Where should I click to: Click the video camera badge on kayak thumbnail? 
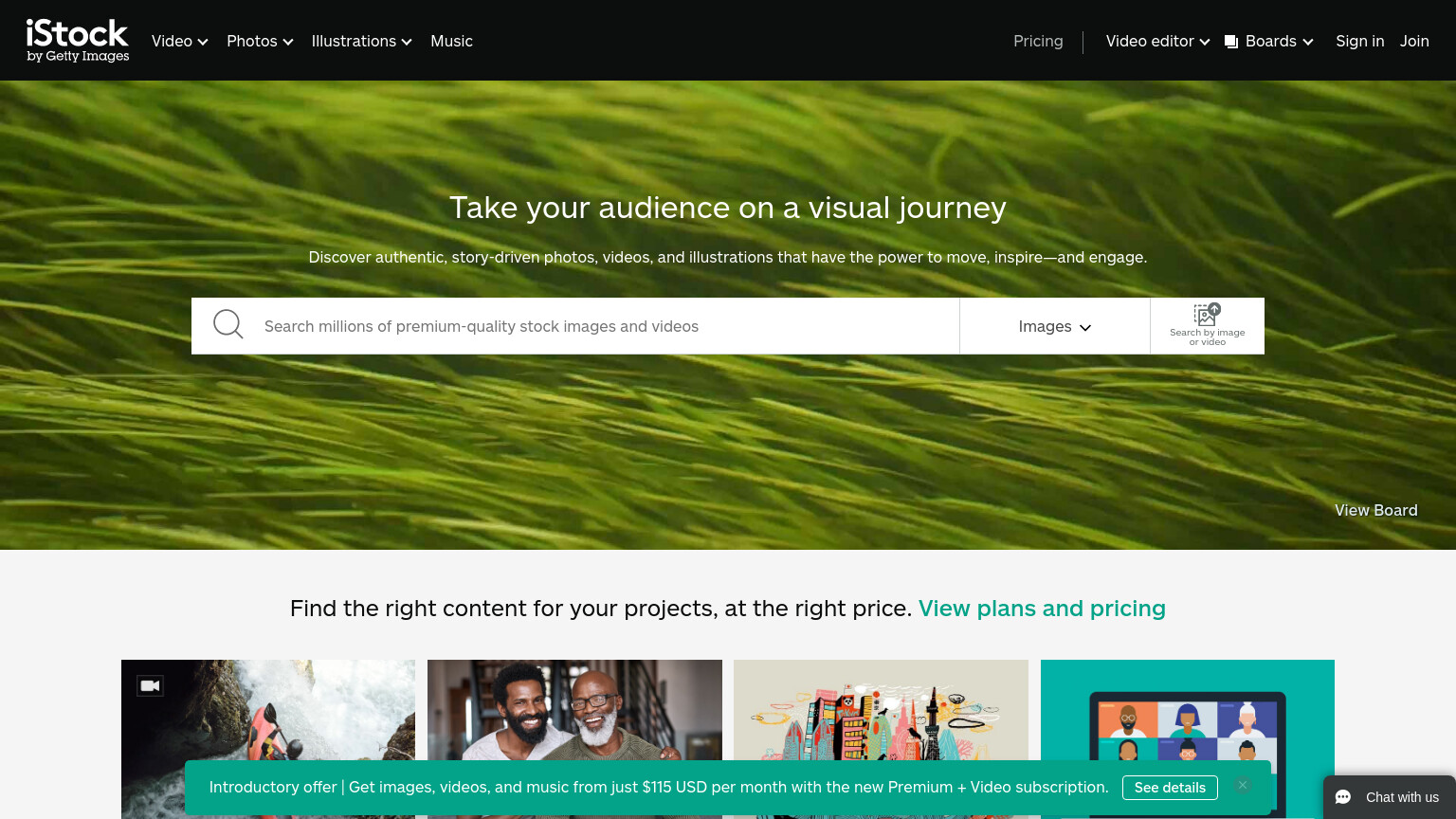click(x=150, y=685)
